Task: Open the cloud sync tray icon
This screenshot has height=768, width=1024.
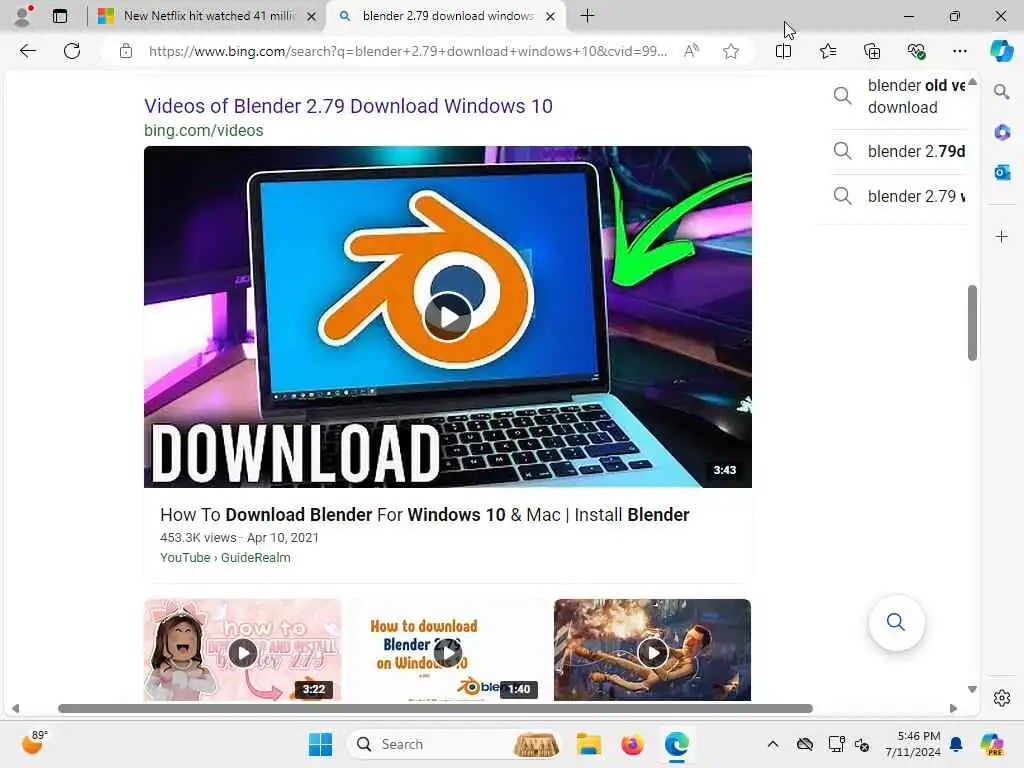Action: (x=805, y=744)
